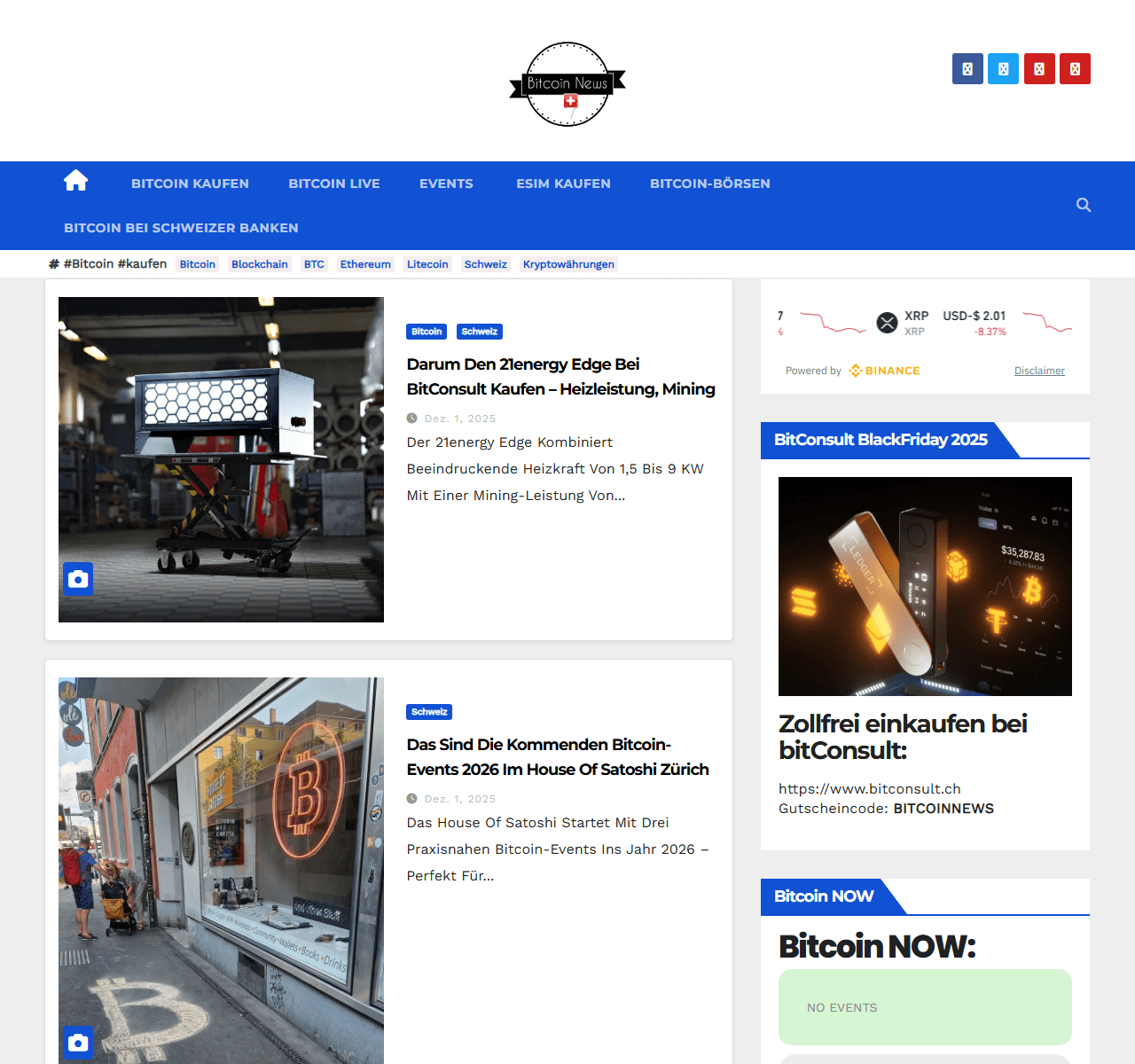Screen dimensions: 1135x1064
Task: Click the camera icon on the 21energy Edge image
Action: coord(78,579)
